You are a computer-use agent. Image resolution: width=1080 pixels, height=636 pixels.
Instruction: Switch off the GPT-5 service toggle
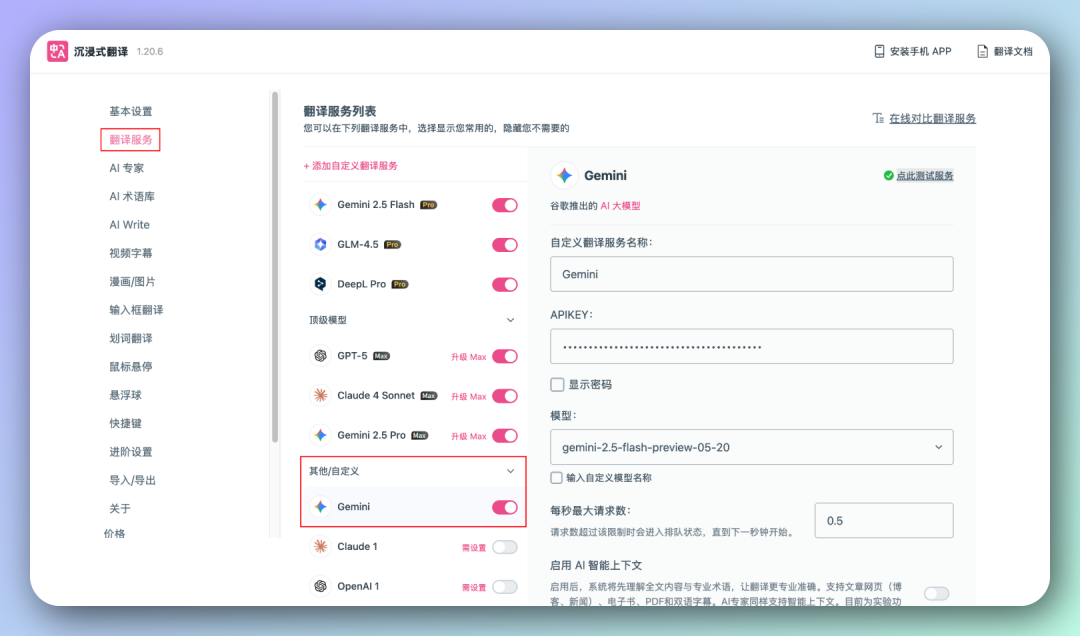[x=505, y=356]
